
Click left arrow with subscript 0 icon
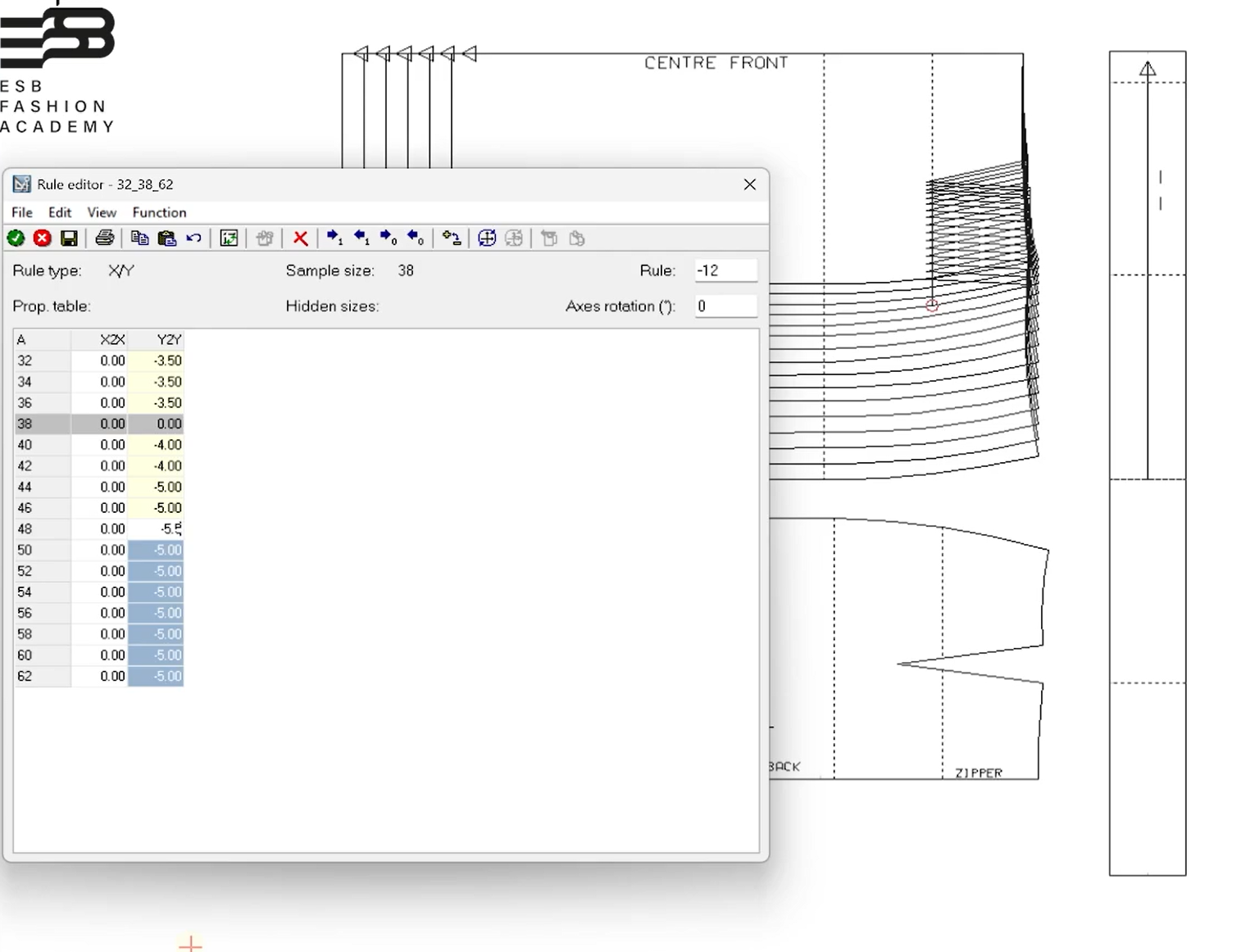416,238
